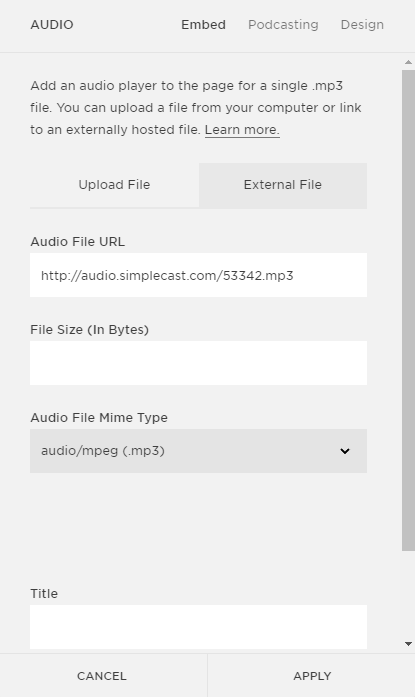Open the audio/mpeg (.mp3) dropdown
The height and width of the screenshot is (697, 415).
pyautogui.click(x=198, y=451)
